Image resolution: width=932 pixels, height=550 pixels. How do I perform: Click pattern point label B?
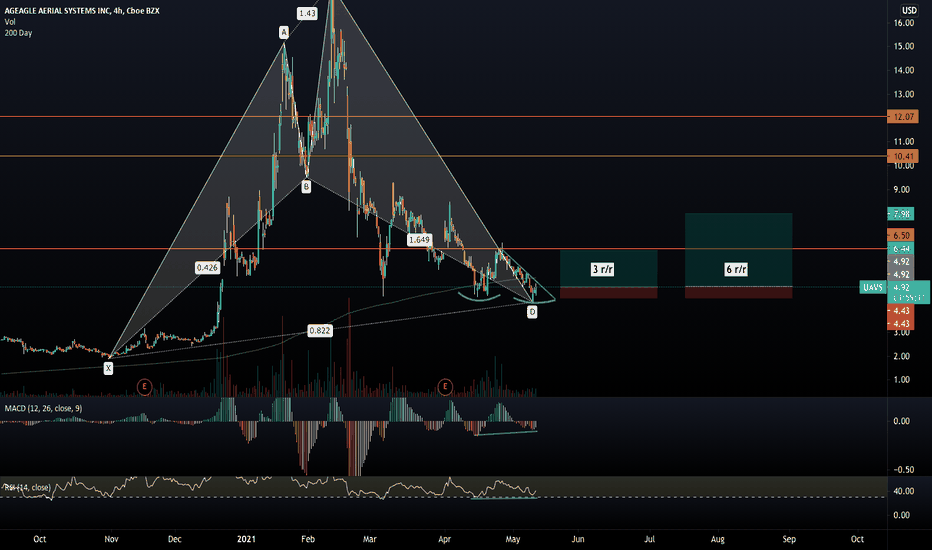pos(306,187)
